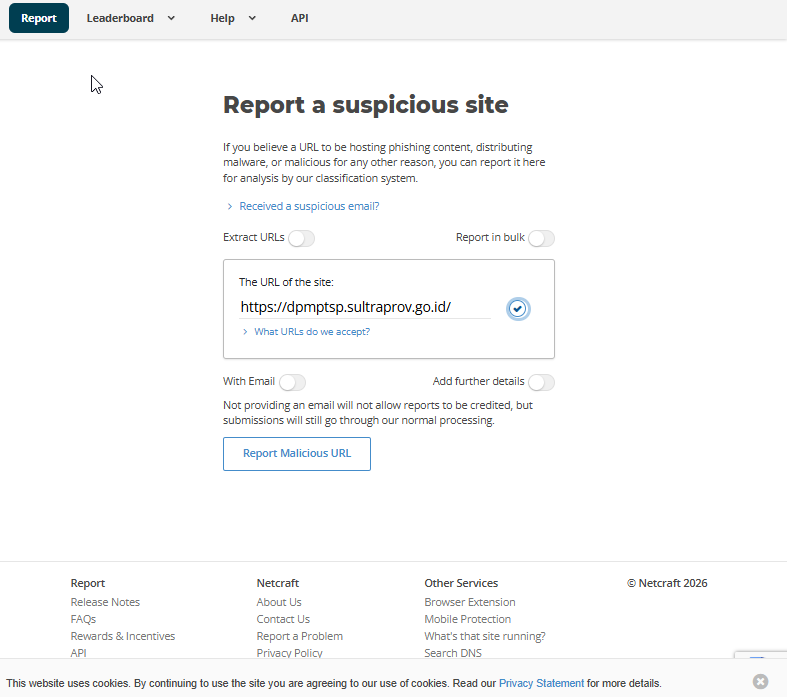Open the API link in footer
Viewport: 787px width, 697px height.
pos(78,653)
